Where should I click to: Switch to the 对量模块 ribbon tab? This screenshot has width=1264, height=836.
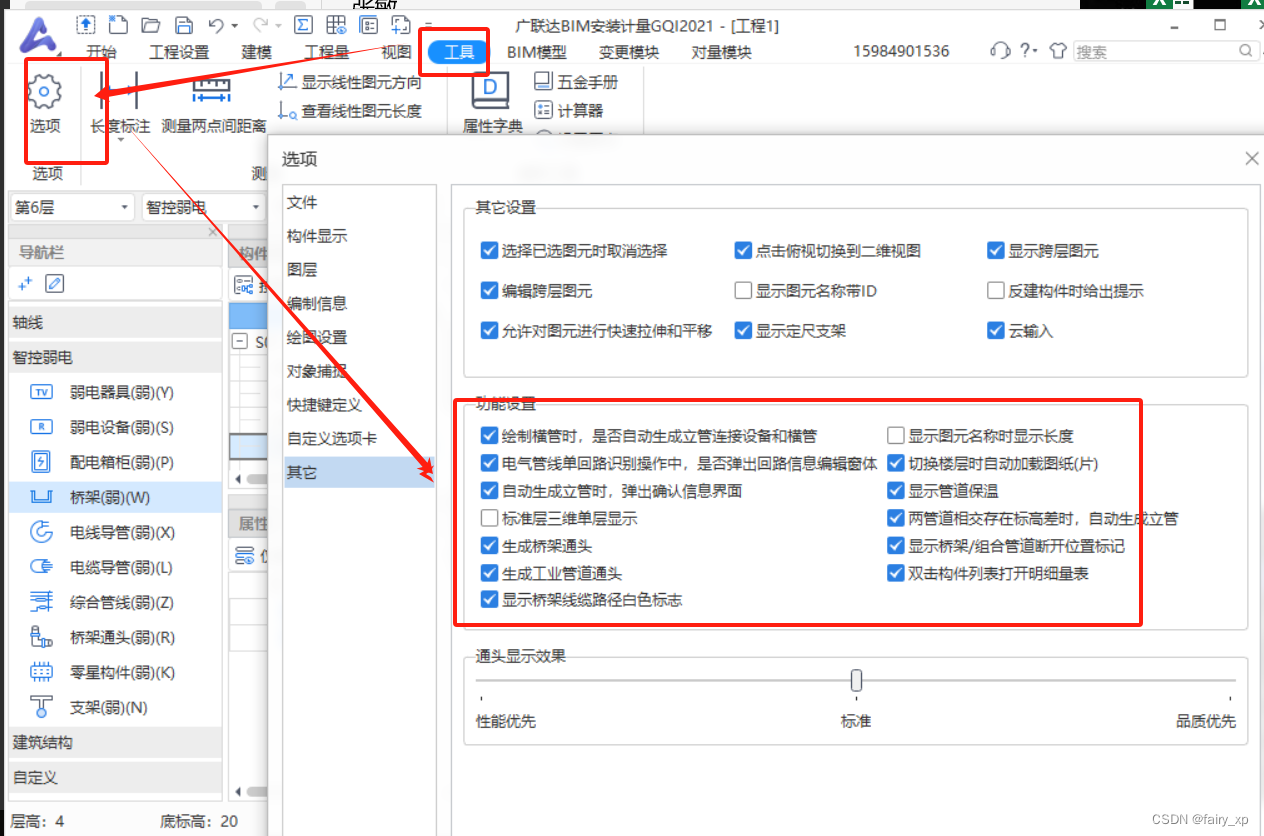pyautogui.click(x=721, y=52)
